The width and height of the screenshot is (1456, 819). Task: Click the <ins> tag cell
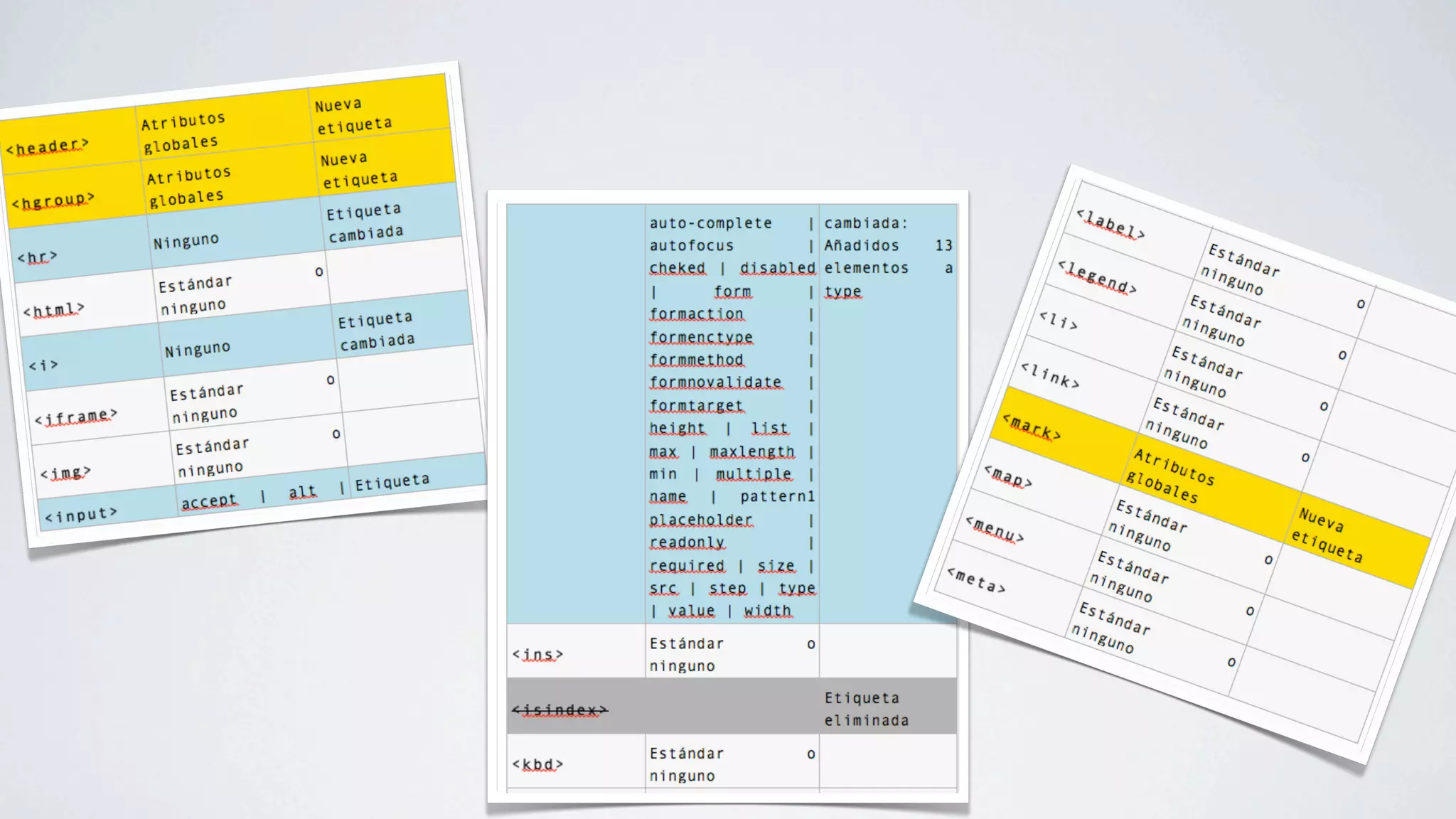click(x=537, y=654)
